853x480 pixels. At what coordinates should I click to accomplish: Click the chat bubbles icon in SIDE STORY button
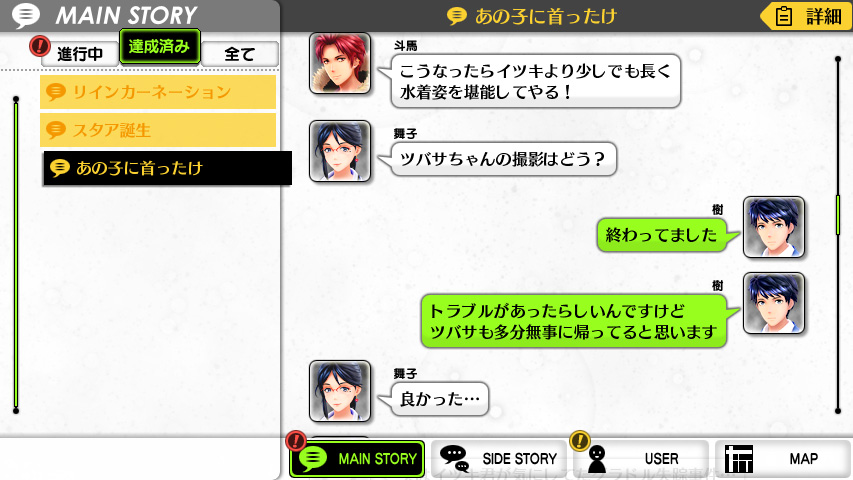pos(455,458)
